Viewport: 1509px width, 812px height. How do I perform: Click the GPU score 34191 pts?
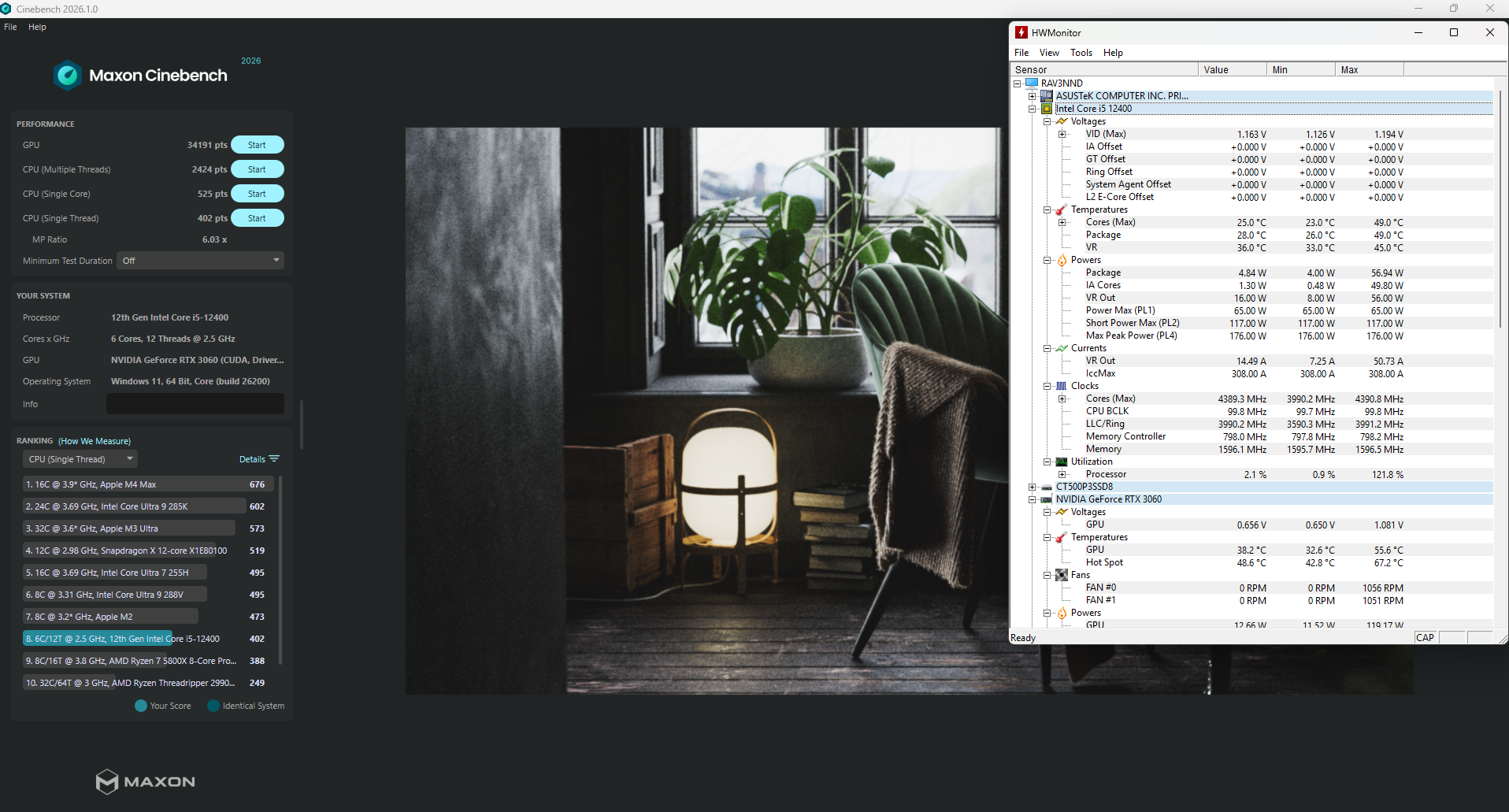207,145
